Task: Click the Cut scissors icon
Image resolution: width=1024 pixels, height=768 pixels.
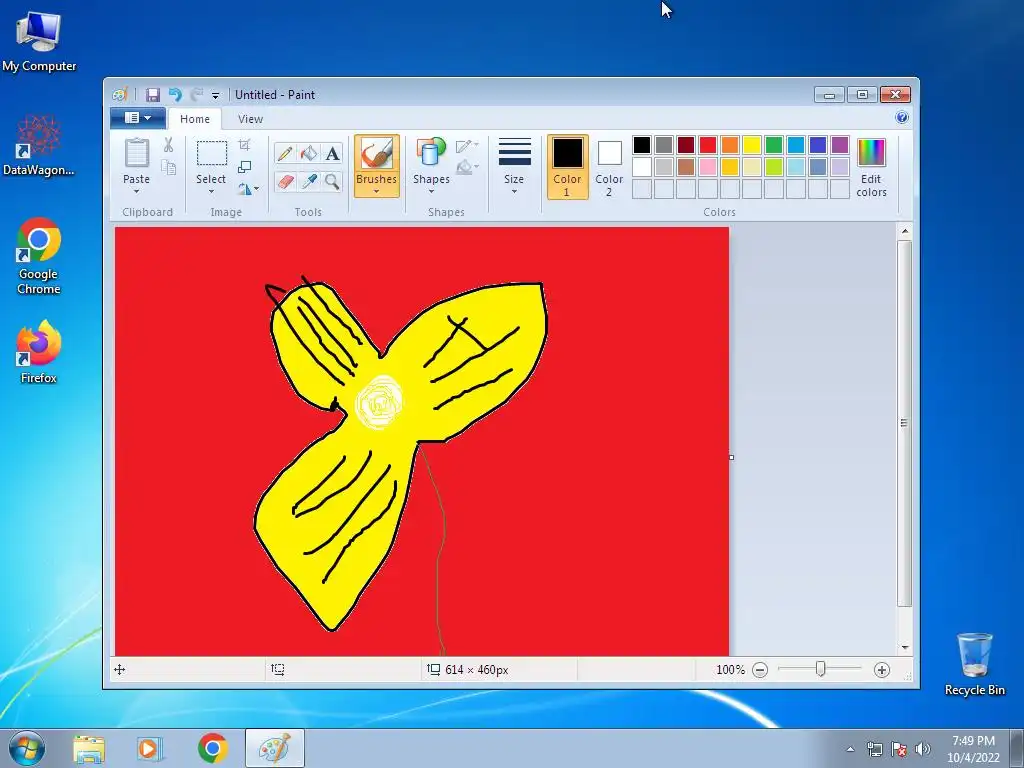Action: 168,145
